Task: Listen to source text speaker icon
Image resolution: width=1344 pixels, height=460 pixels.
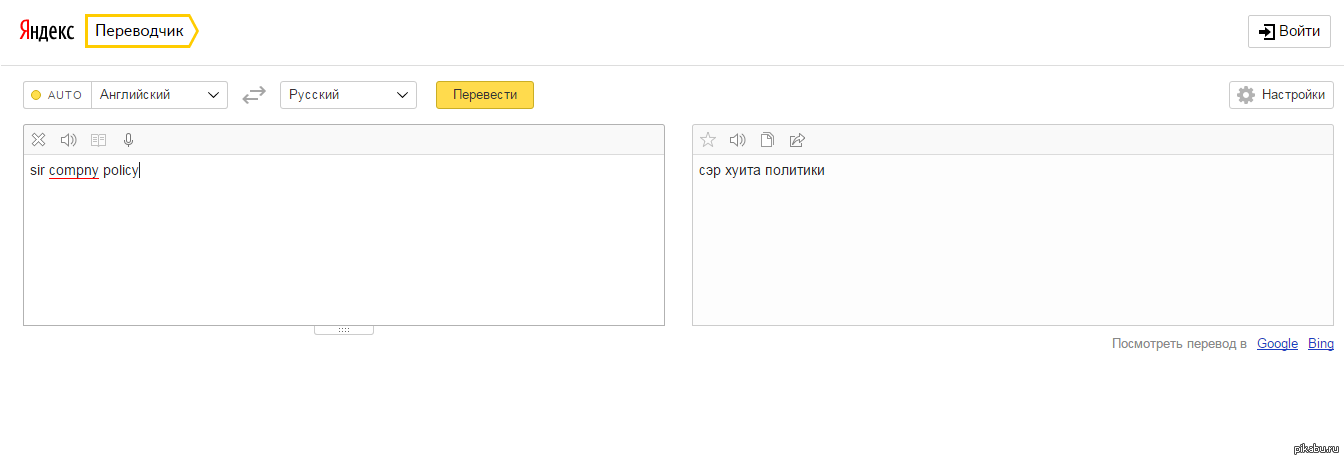Action: (68, 140)
